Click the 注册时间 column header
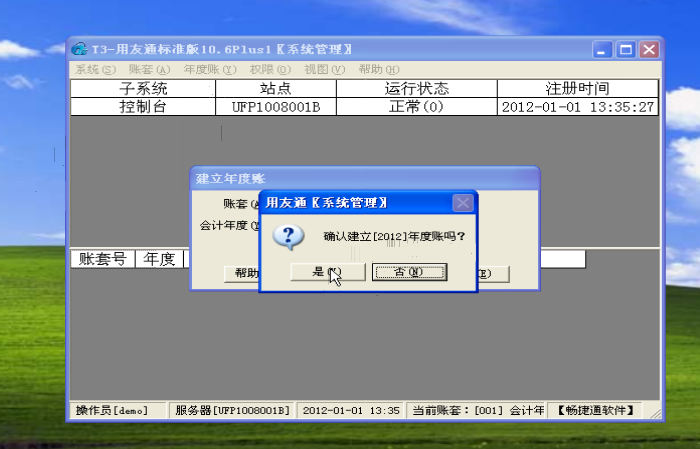This screenshot has height=449, width=700. coord(577,88)
